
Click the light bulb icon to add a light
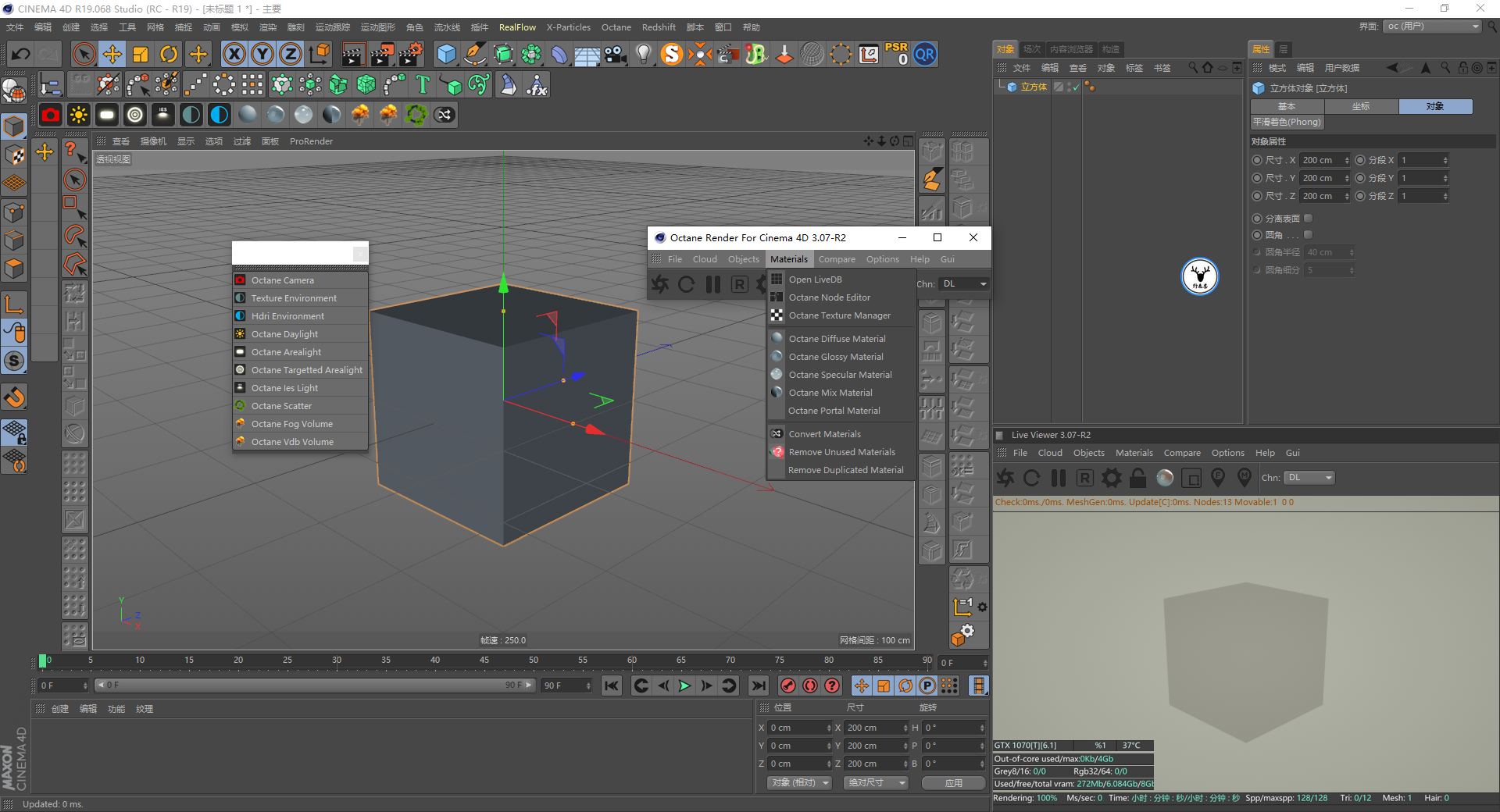643,54
